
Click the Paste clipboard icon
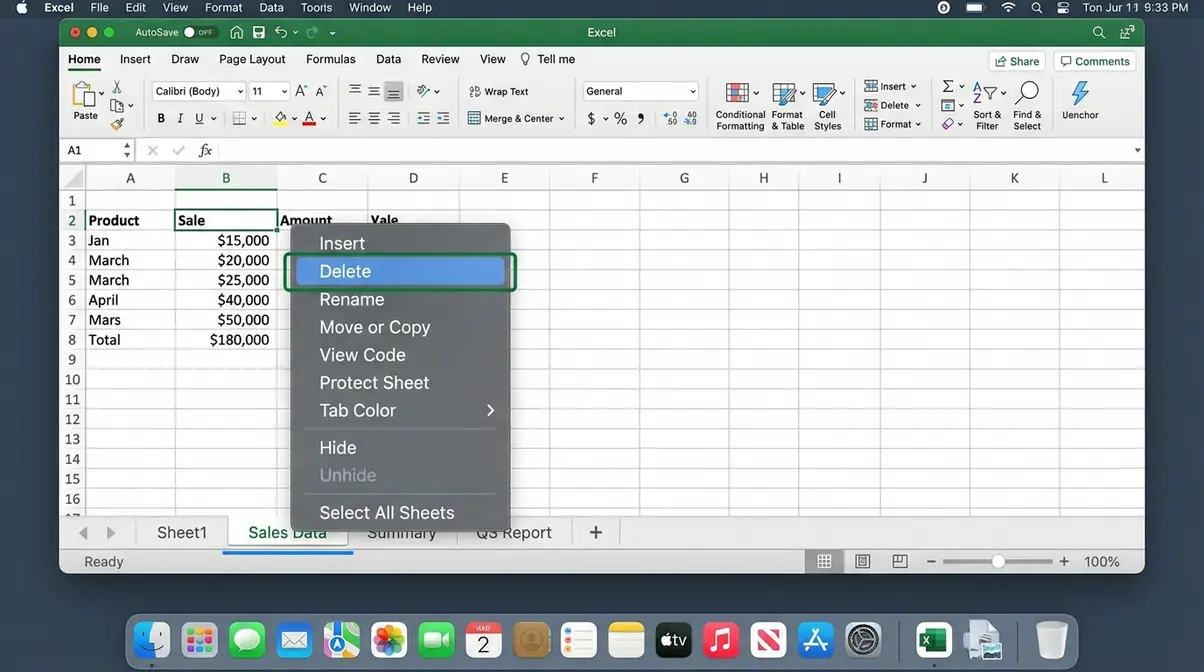pos(83,95)
